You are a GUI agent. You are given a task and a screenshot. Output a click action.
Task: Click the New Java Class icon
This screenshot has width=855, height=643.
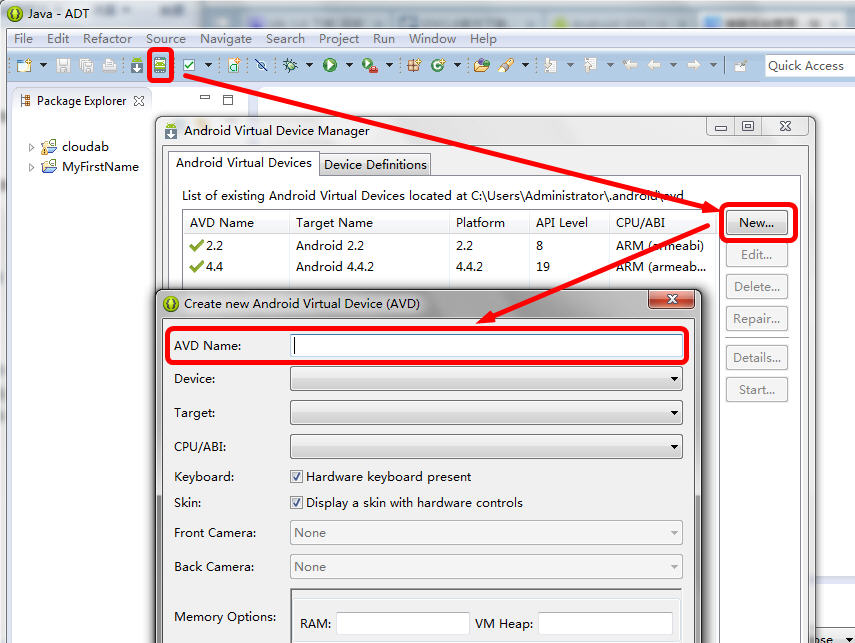pyautogui.click(x=438, y=65)
